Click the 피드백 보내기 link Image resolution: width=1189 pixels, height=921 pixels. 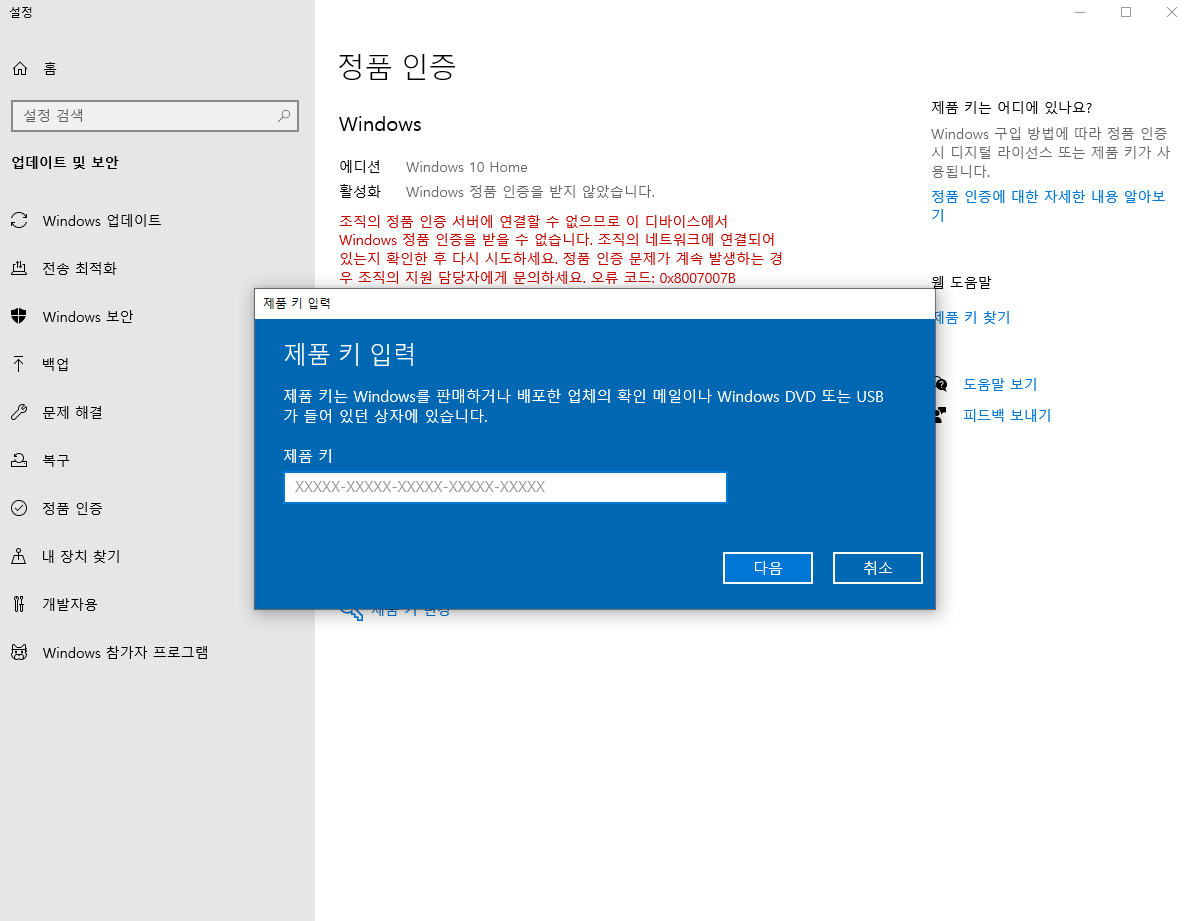click(1007, 415)
